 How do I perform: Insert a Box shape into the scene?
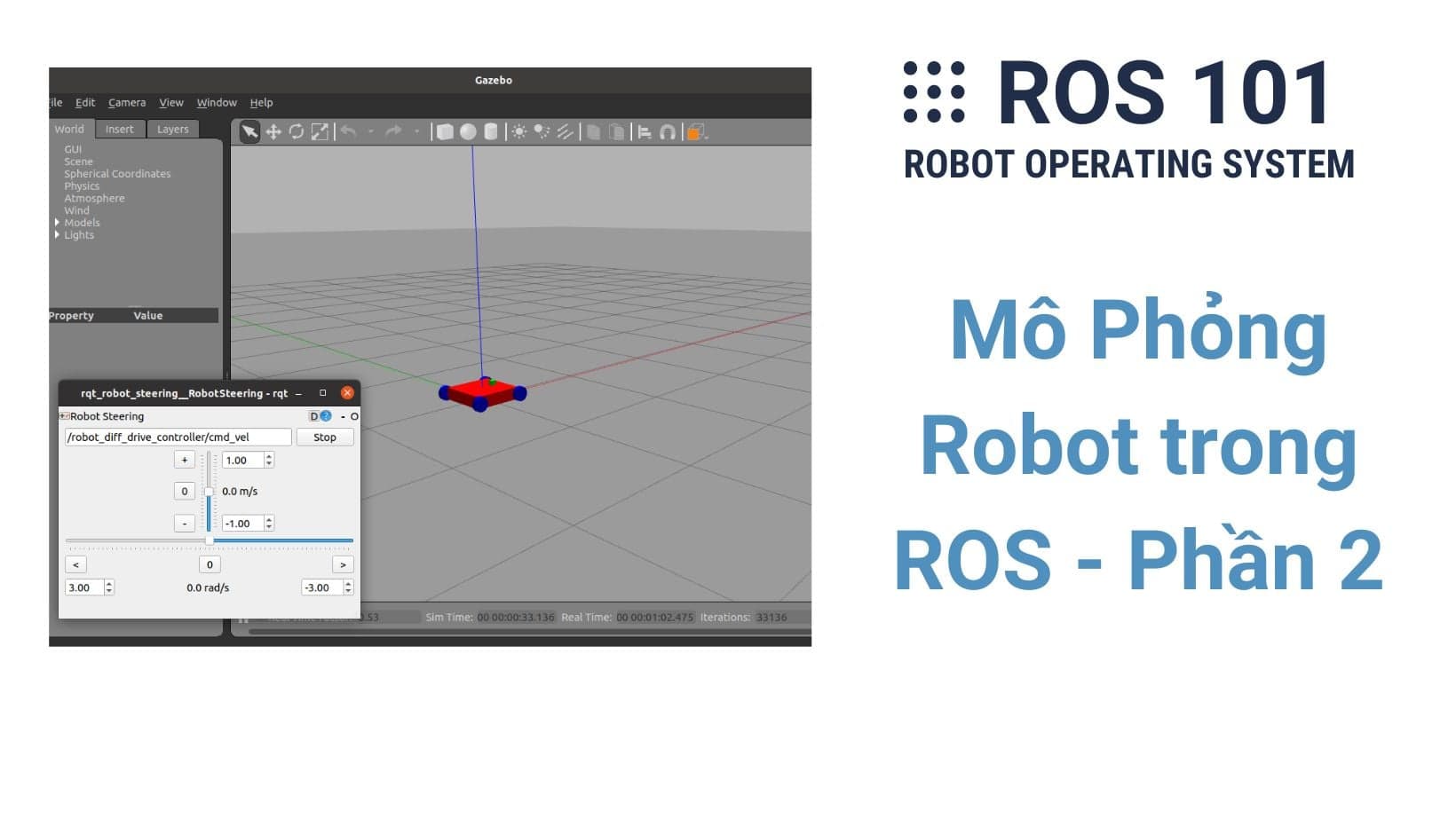pyautogui.click(x=447, y=131)
